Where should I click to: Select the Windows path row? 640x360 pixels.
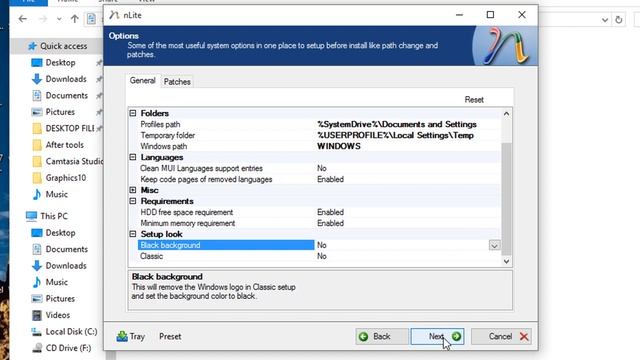point(319,146)
